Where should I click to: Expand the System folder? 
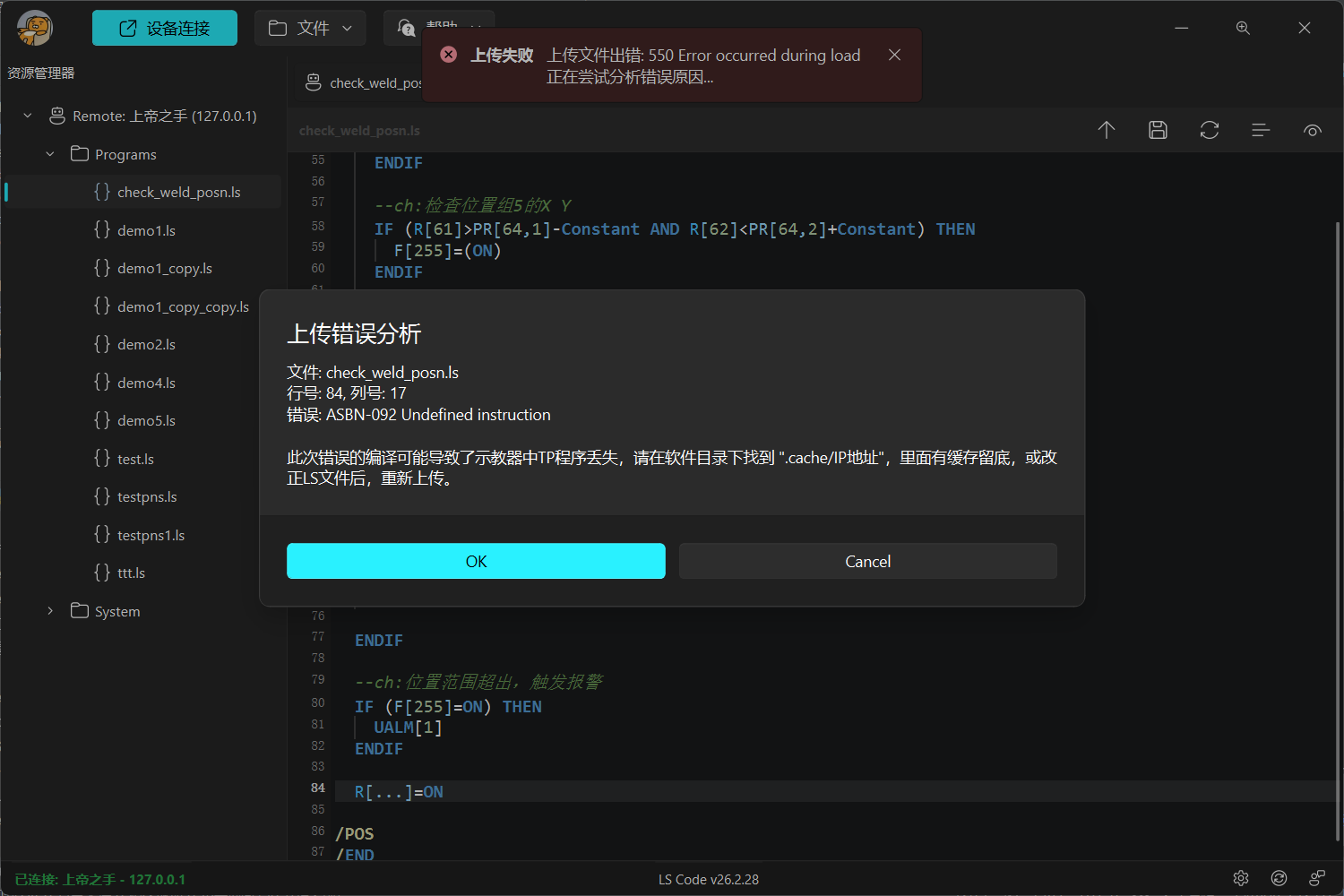(49, 610)
